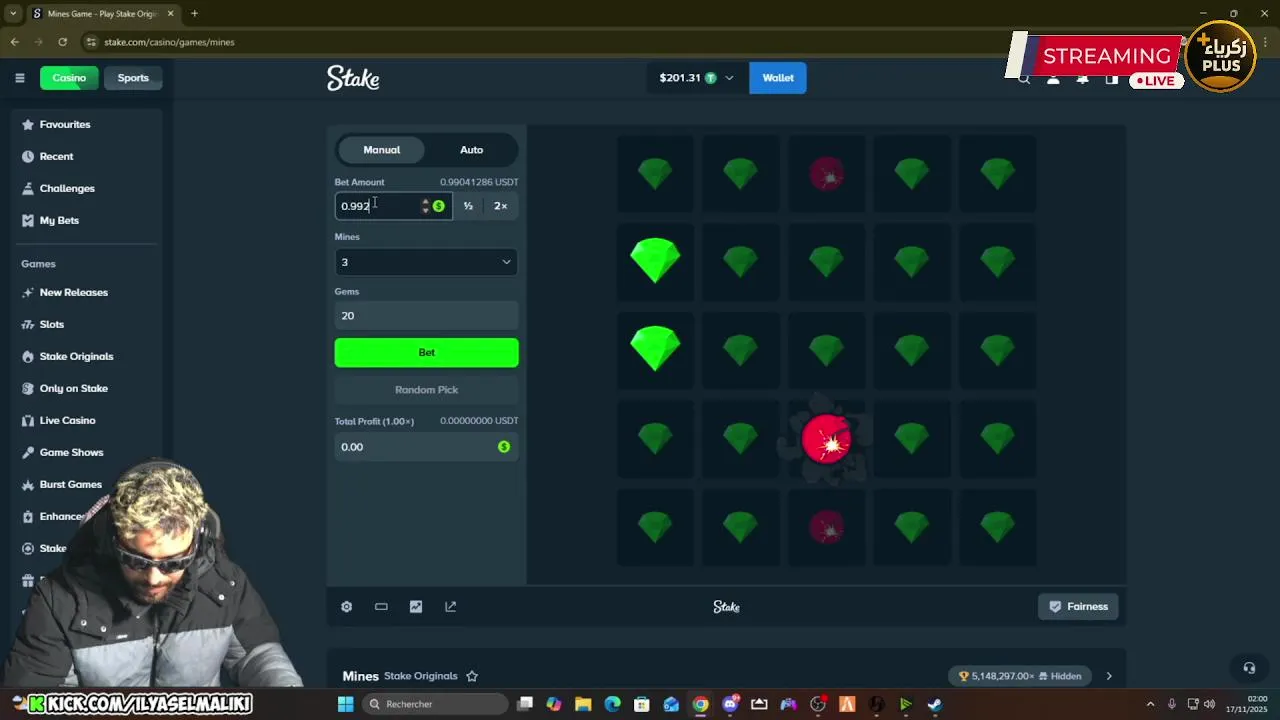Viewport: 1280px width, 720px height.
Task: Open the Burst Games category
Action: (70, 484)
